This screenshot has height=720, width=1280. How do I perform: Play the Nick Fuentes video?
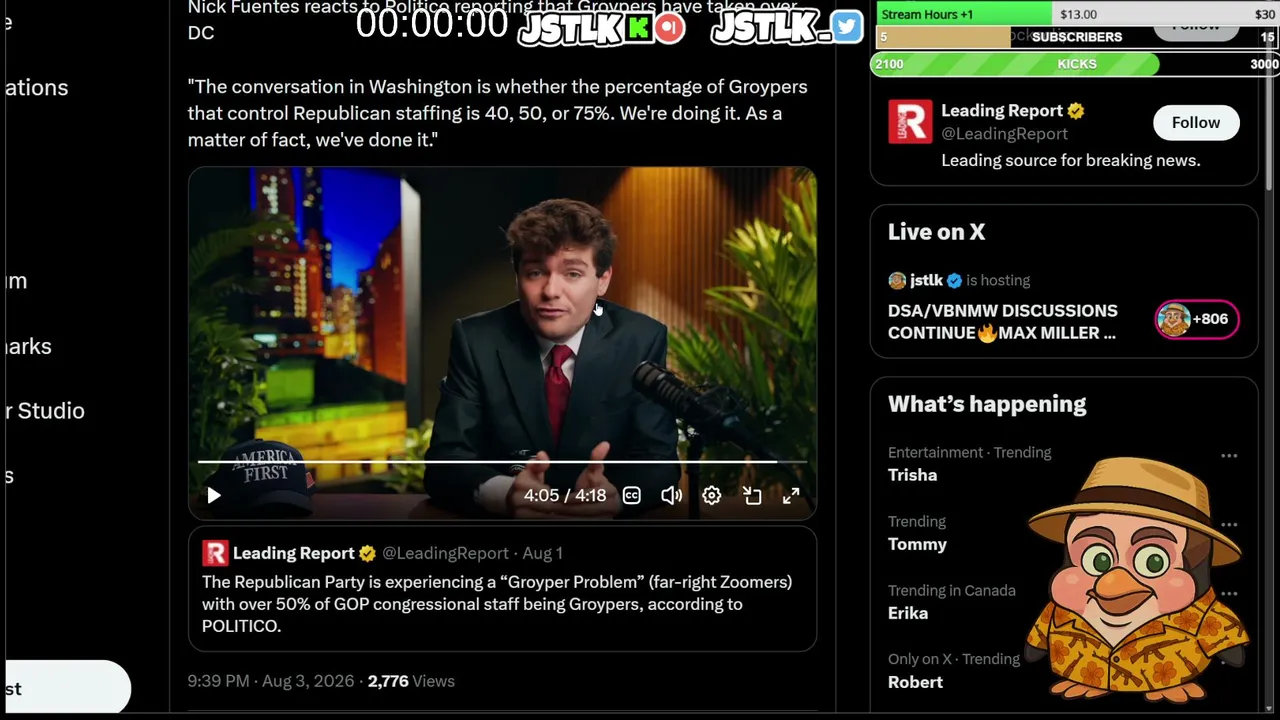click(213, 495)
